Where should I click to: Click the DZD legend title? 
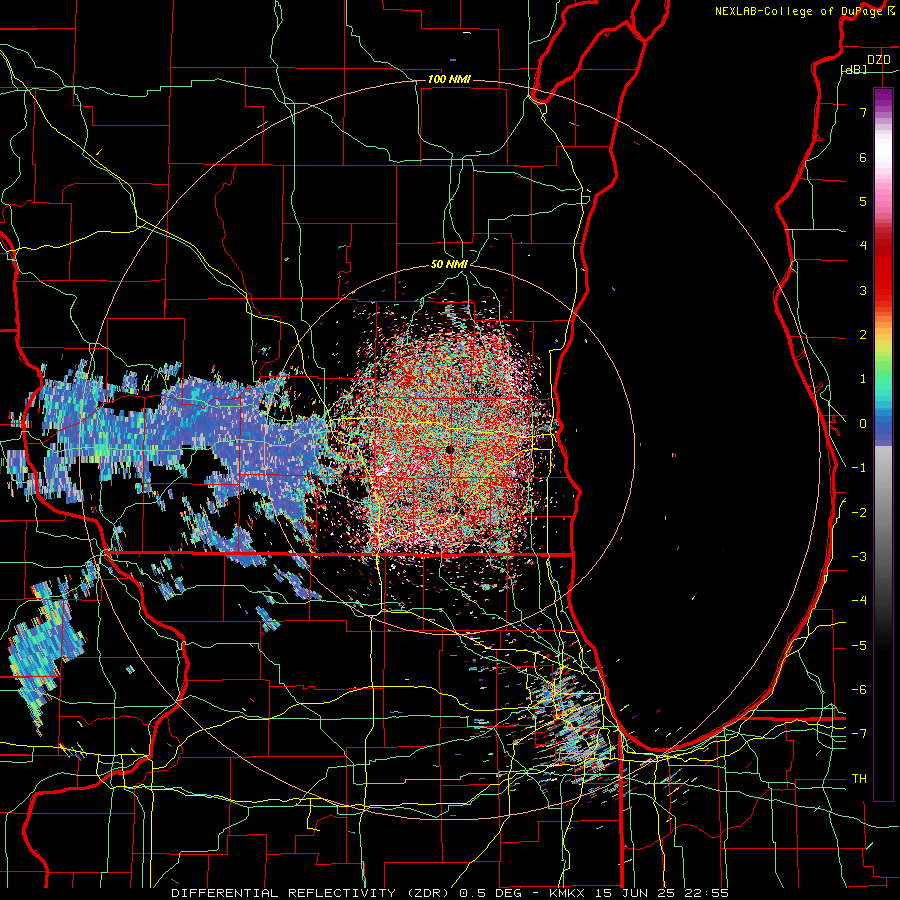pyautogui.click(x=878, y=60)
